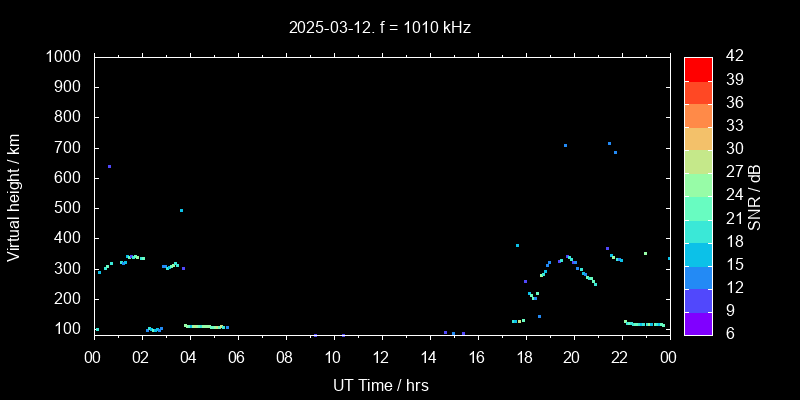Pick the light green 24–27 dB colorbar segment
Screen dimensions: 800x400
(698, 184)
